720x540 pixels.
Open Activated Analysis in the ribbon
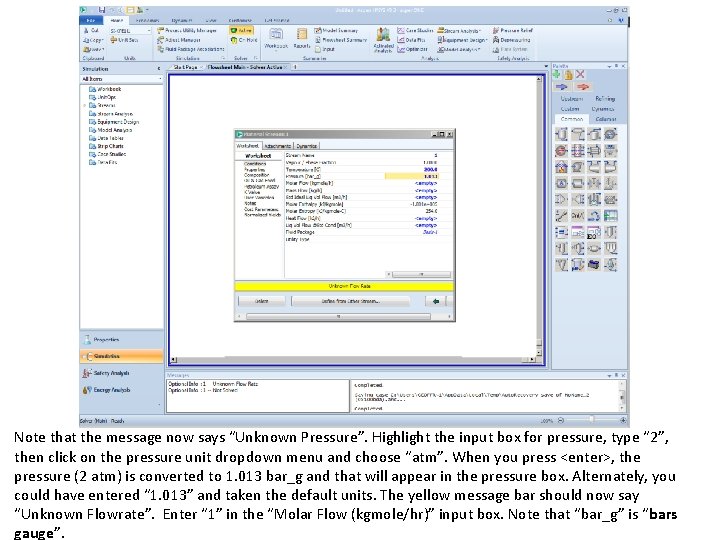(x=383, y=40)
